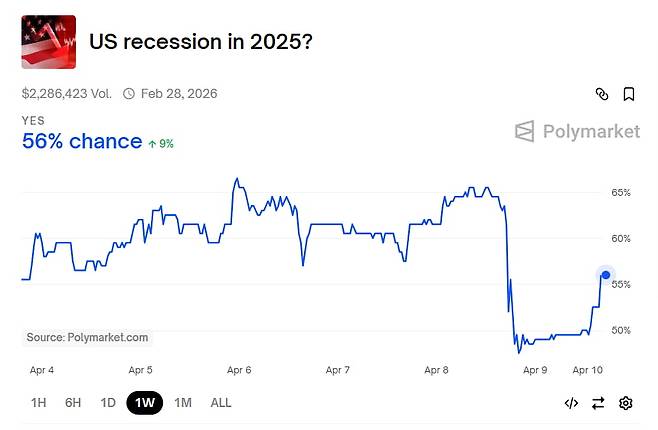Display ALL time chart history

[221, 403]
